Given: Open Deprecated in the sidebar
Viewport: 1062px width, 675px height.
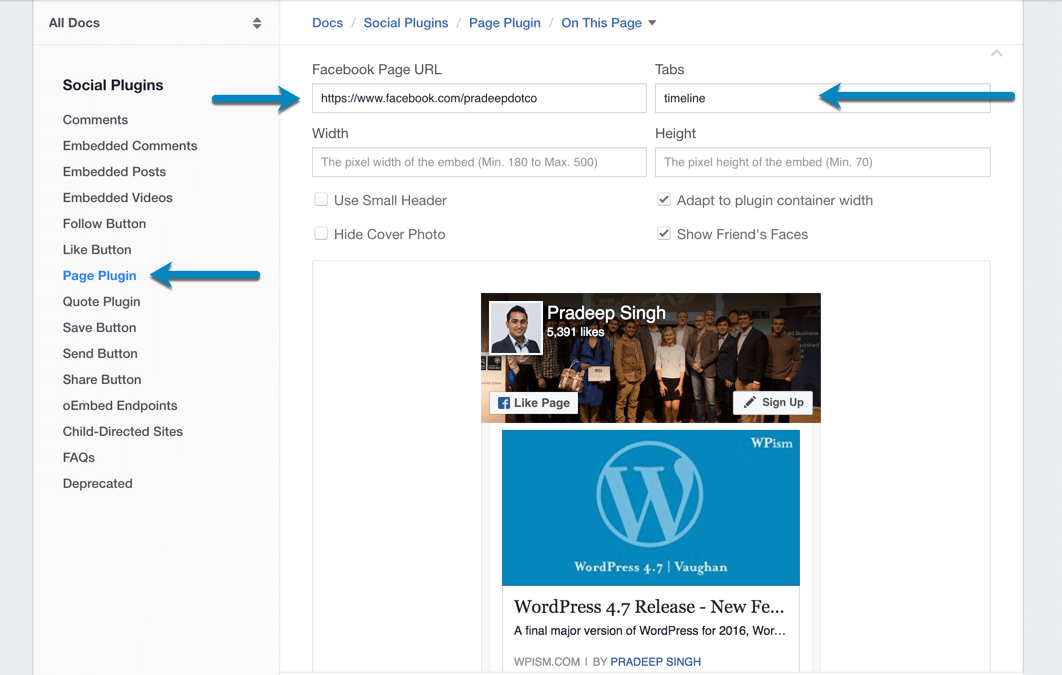Looking at the screenshot, I should click(98, 483).
